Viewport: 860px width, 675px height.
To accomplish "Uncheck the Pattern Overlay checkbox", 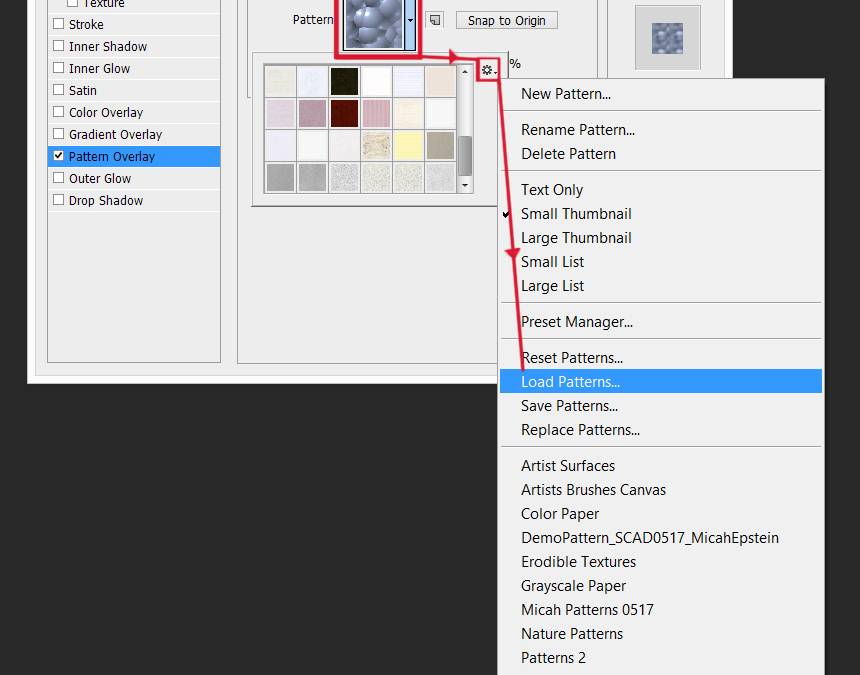I will (59, 156).
